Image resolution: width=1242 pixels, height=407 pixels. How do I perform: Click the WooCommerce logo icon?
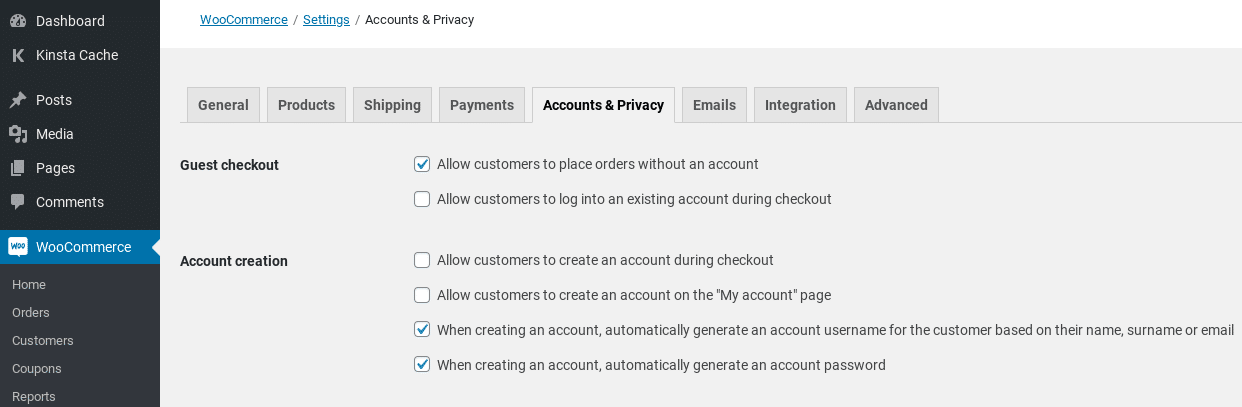[17, 247]
